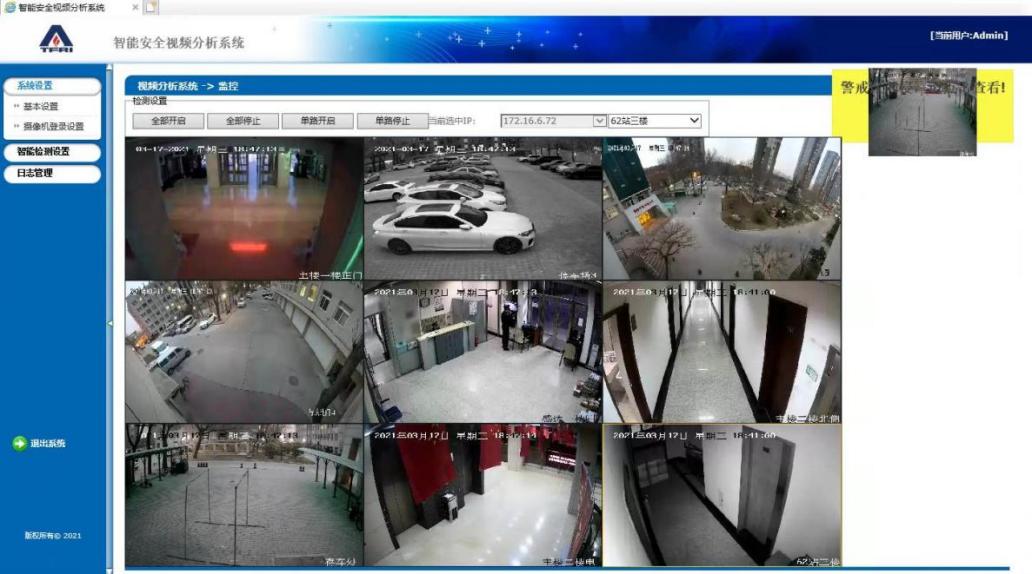
Task: Click the 全部停止 button
Action: point(241,121)
